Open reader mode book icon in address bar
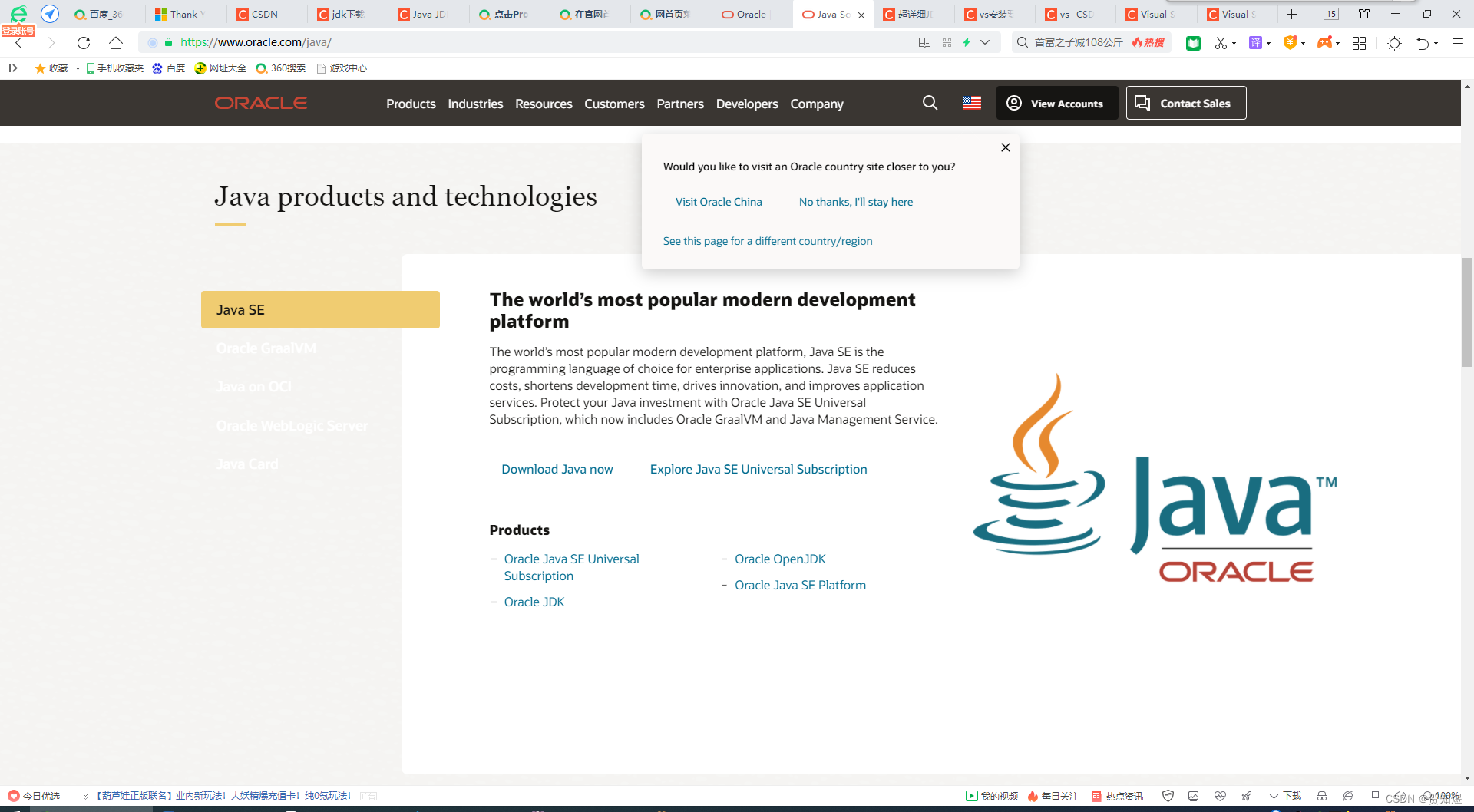Image resolution: width=1474 pixels, height=812 pixels. (924, 42)
